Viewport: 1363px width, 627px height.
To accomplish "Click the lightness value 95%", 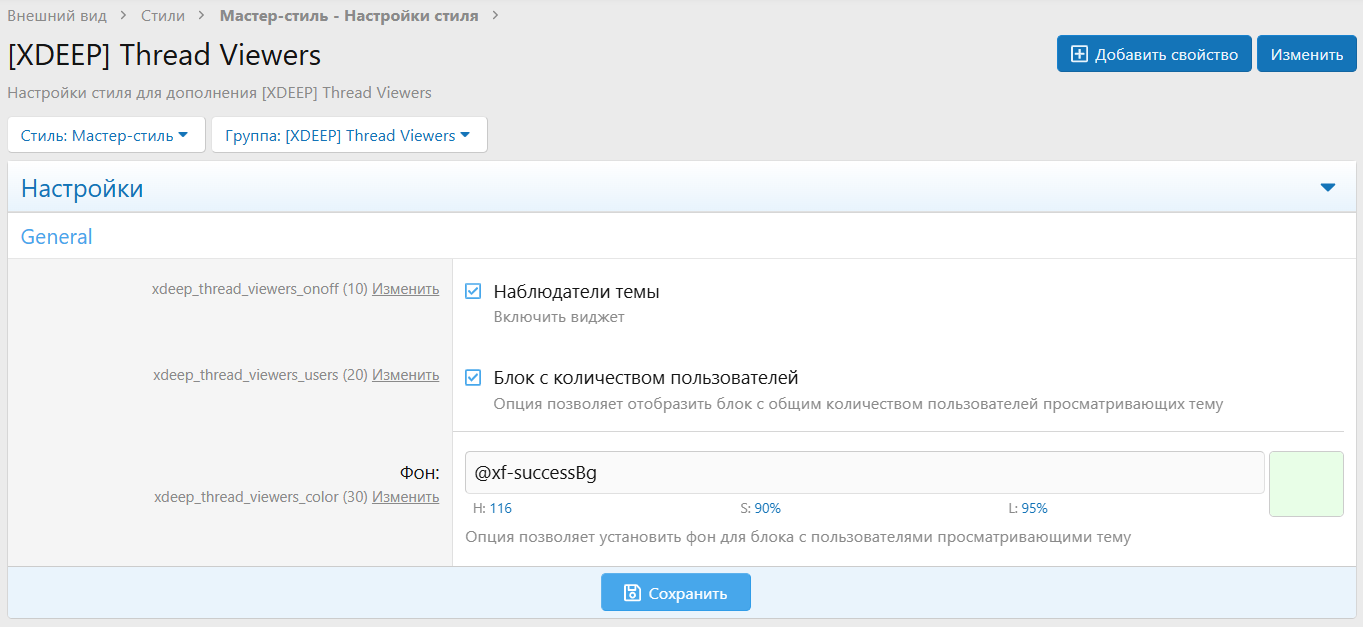I will coord(1034,508).
